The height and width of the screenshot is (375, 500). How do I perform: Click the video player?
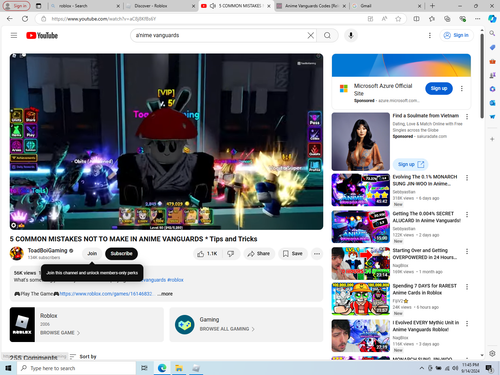166,142
